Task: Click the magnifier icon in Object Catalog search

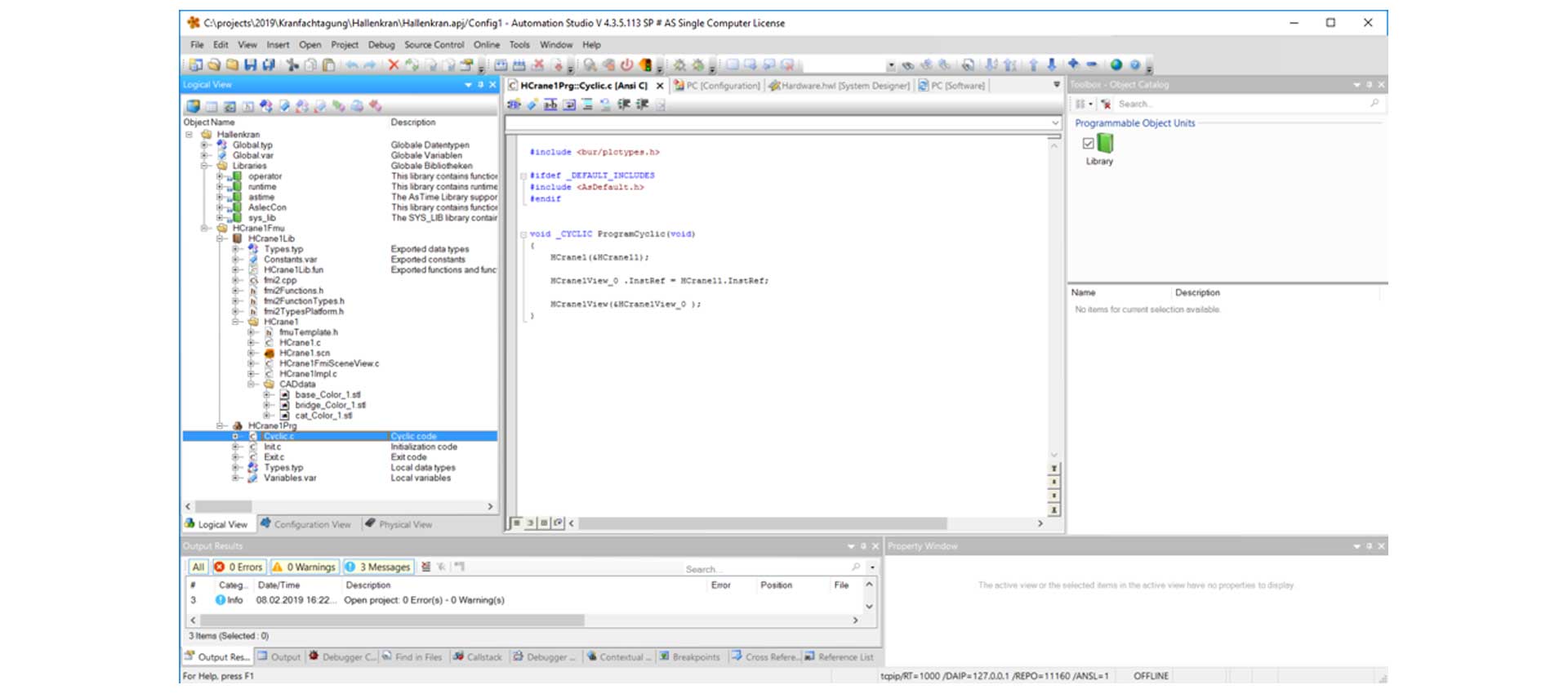Action: point(1374,103)
